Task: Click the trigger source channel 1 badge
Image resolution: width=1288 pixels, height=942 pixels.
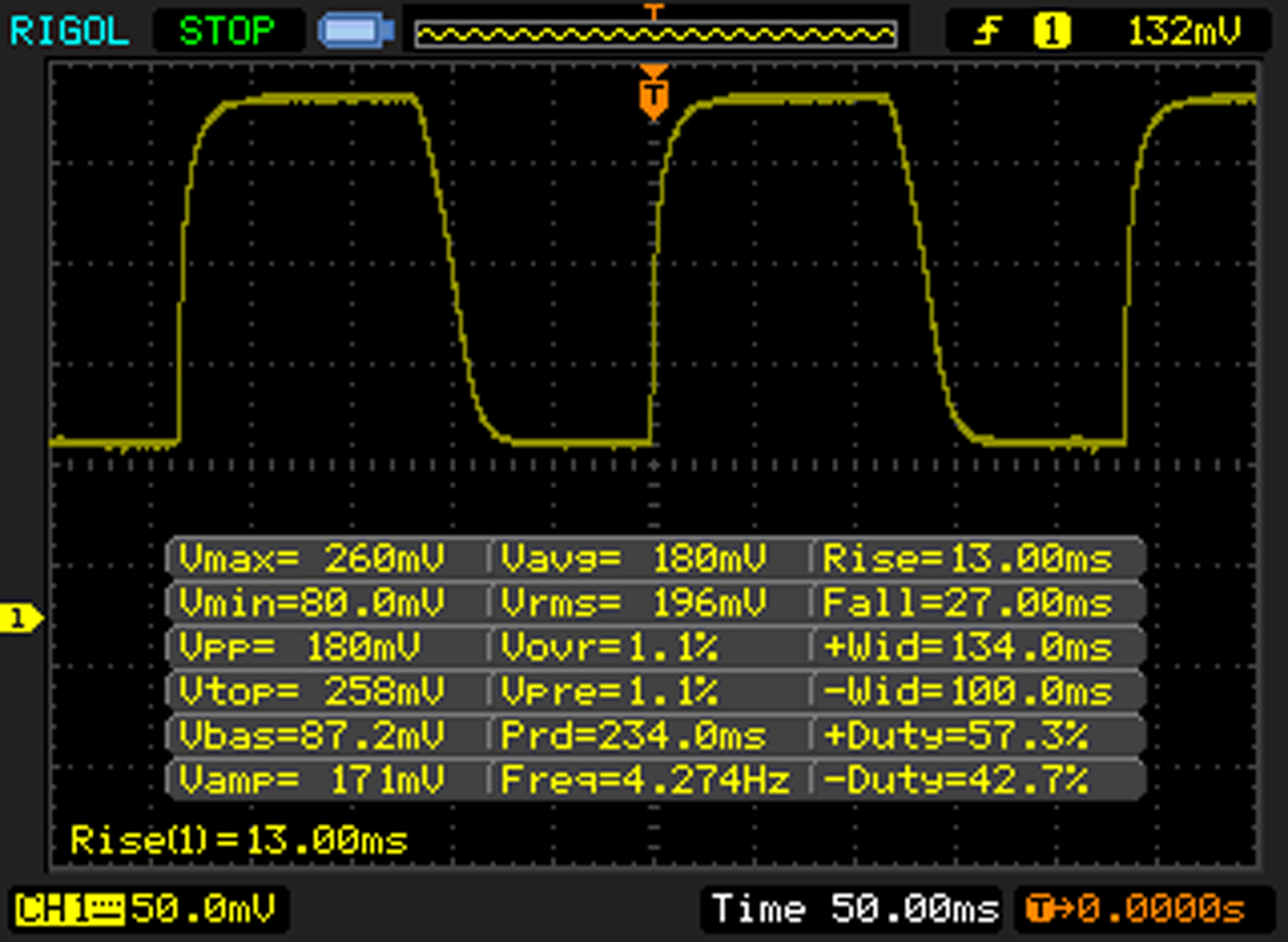Action: (1052, 31)
